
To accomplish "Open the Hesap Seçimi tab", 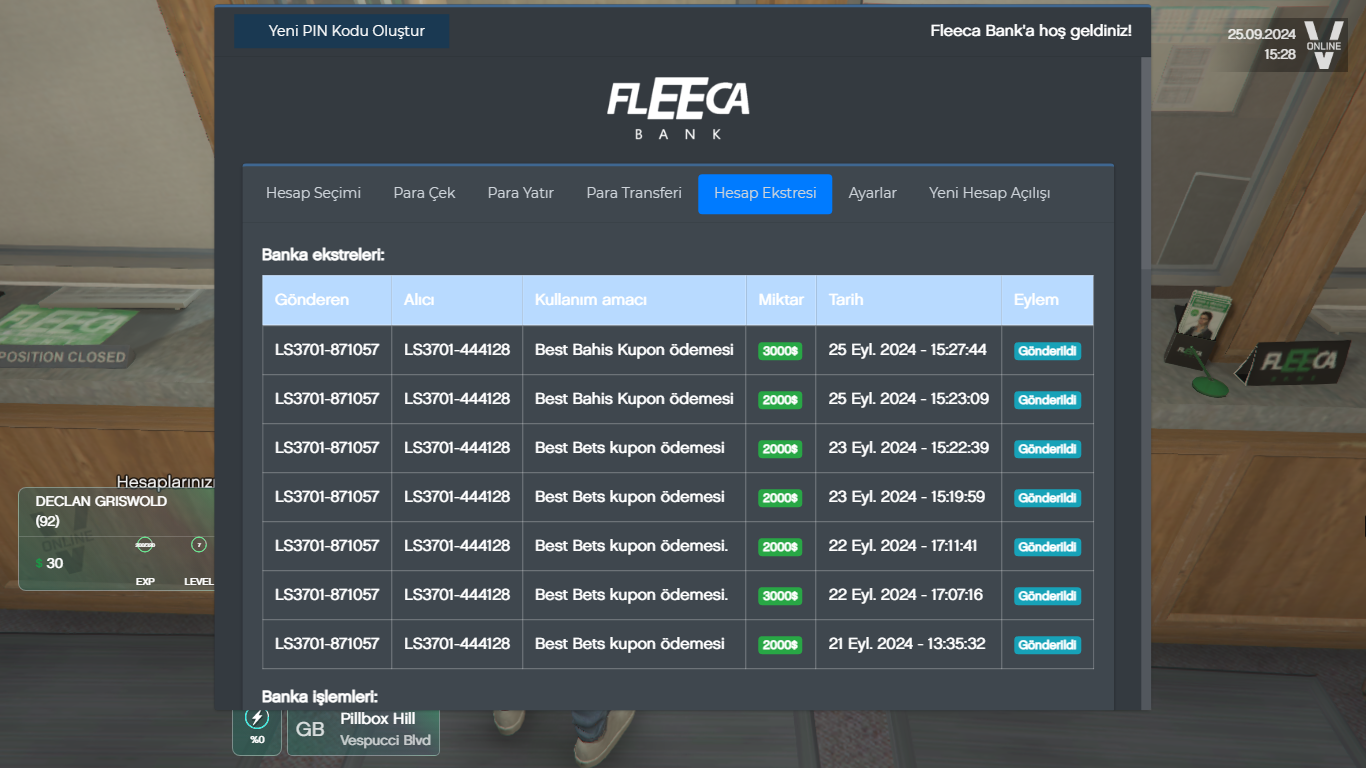I will click(313, 193).
